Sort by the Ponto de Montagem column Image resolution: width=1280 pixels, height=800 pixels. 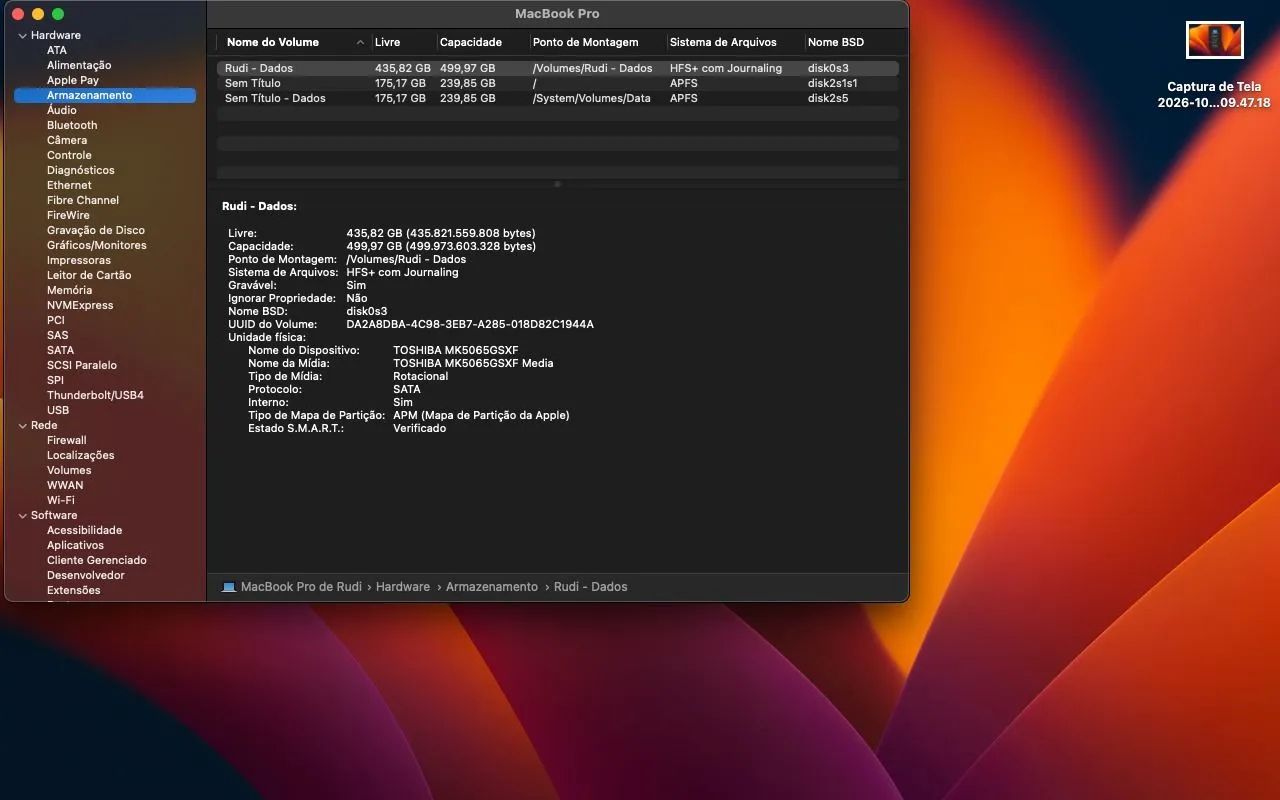point(598,42)
